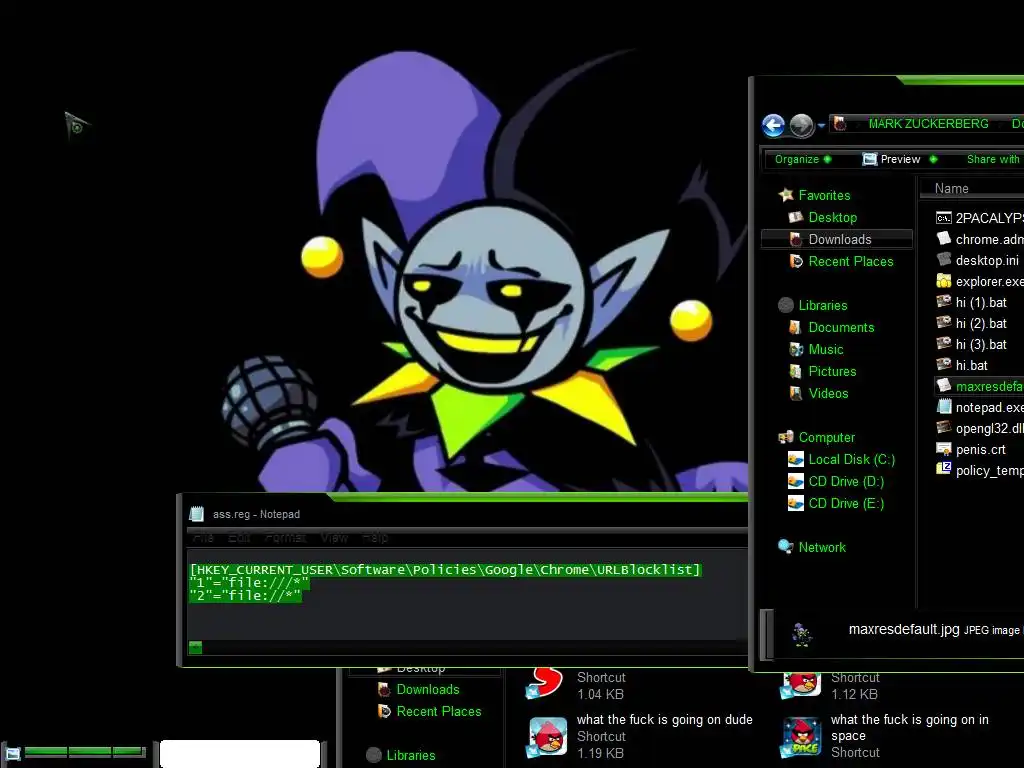
Task: Select the 2PACALYPSE command file icon
Action: point(944,218)
